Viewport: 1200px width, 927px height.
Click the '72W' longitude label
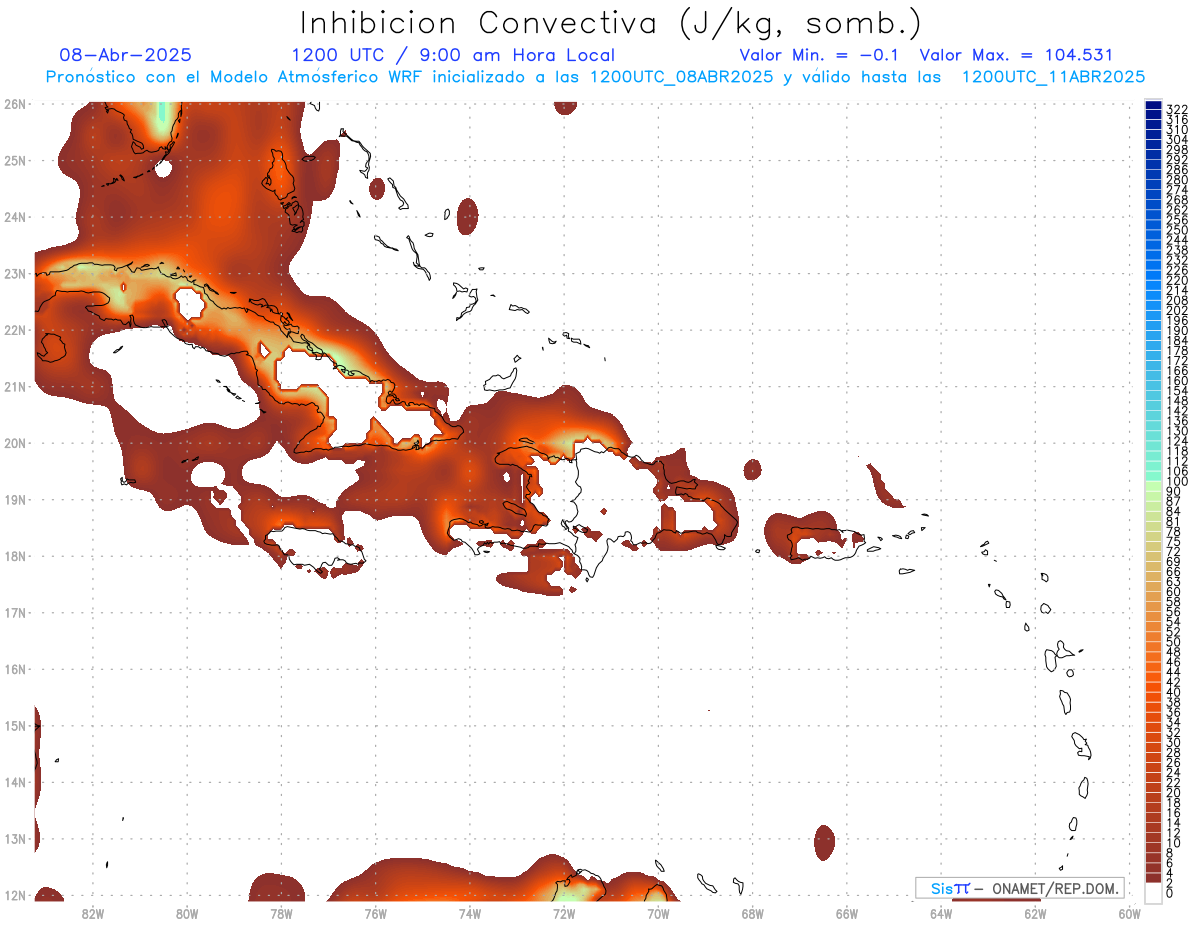564,913
